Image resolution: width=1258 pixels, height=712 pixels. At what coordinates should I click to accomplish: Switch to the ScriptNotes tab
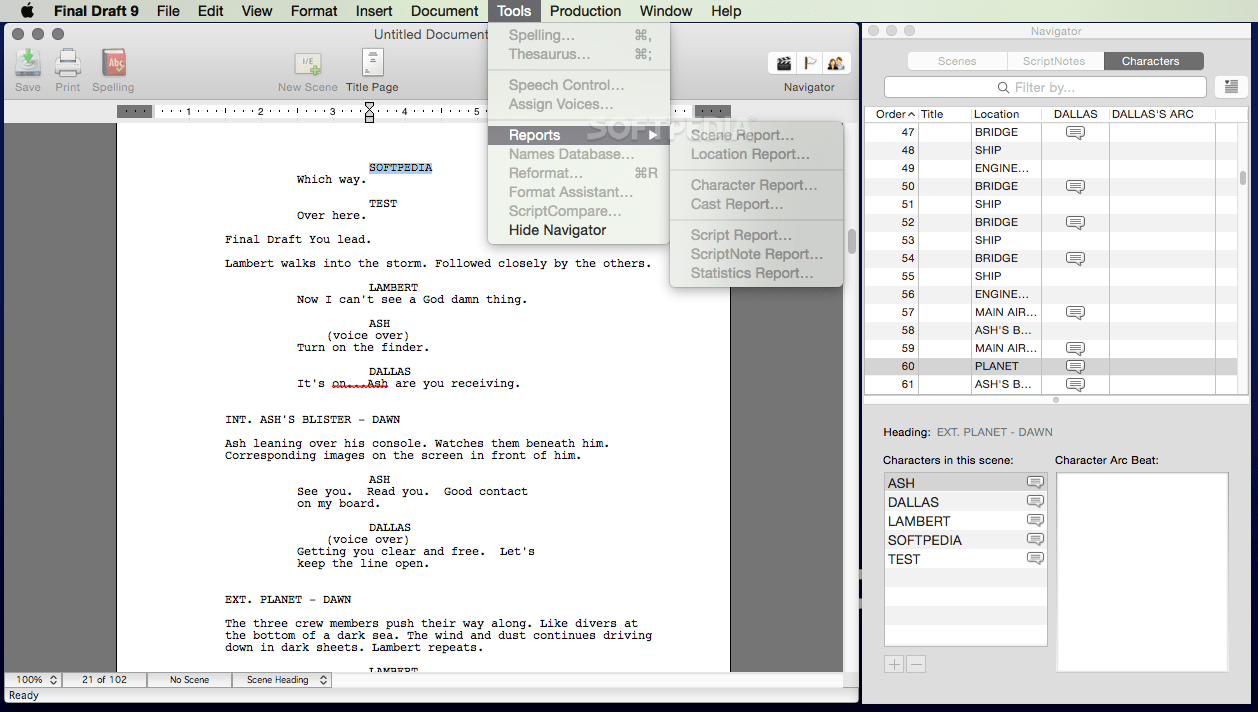pyautogui.click(x=1054, y=61)
